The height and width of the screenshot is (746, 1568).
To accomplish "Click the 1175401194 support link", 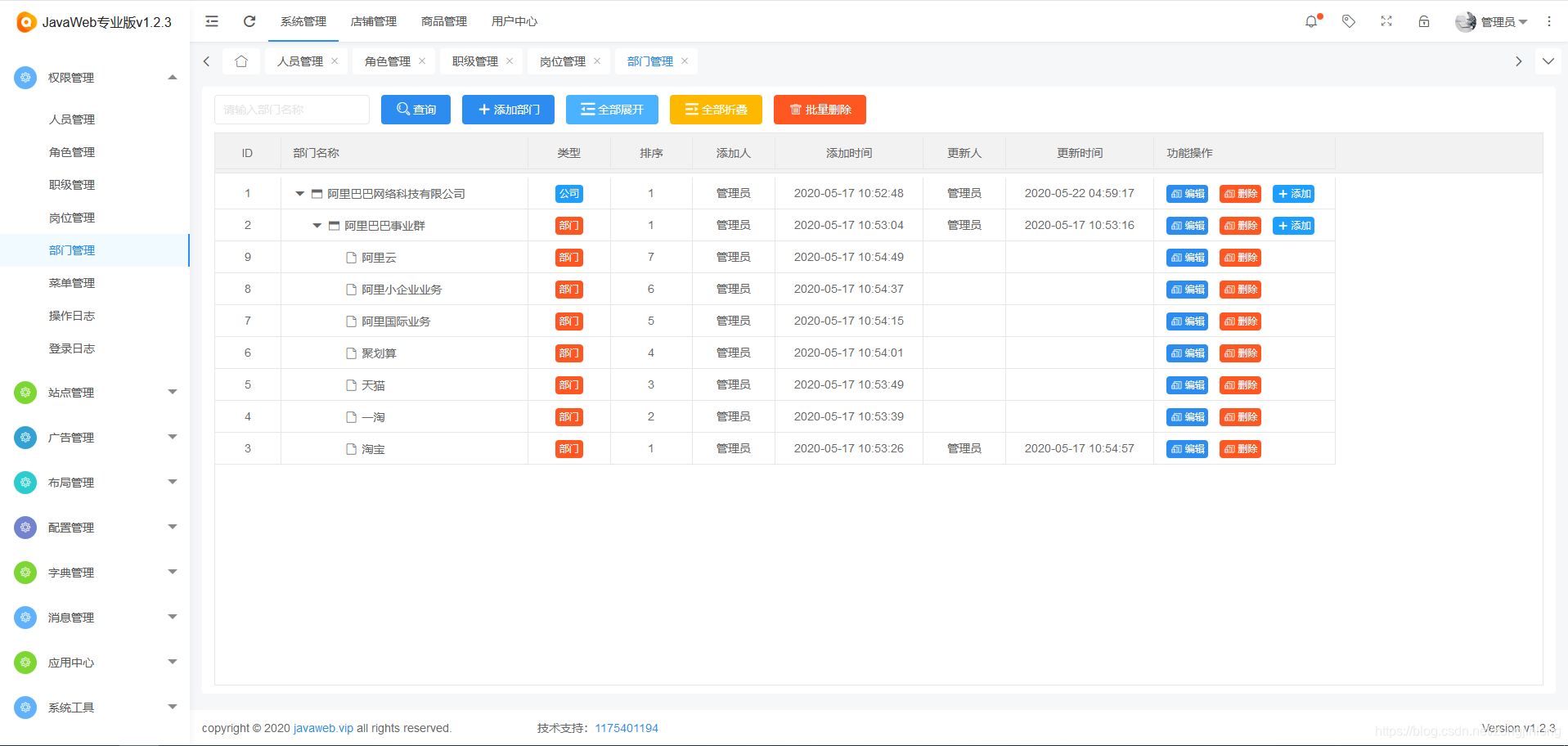I will tap(627, 728).
